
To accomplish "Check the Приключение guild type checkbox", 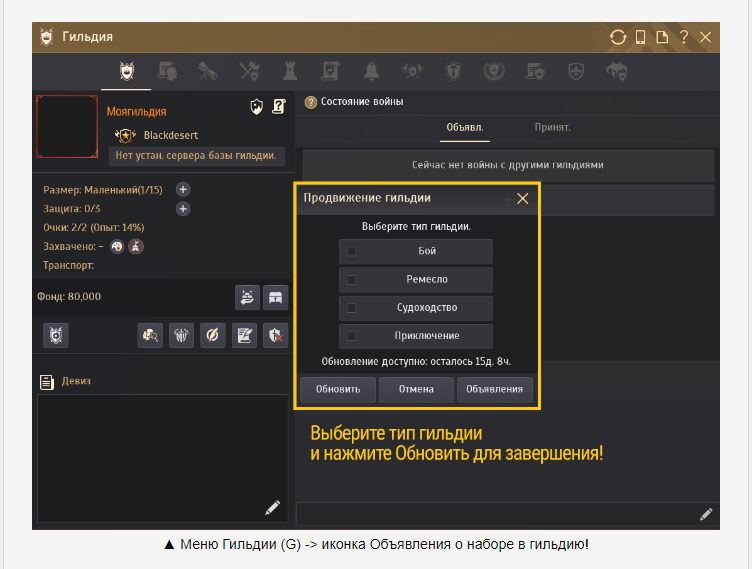I will tap(351, 336).
